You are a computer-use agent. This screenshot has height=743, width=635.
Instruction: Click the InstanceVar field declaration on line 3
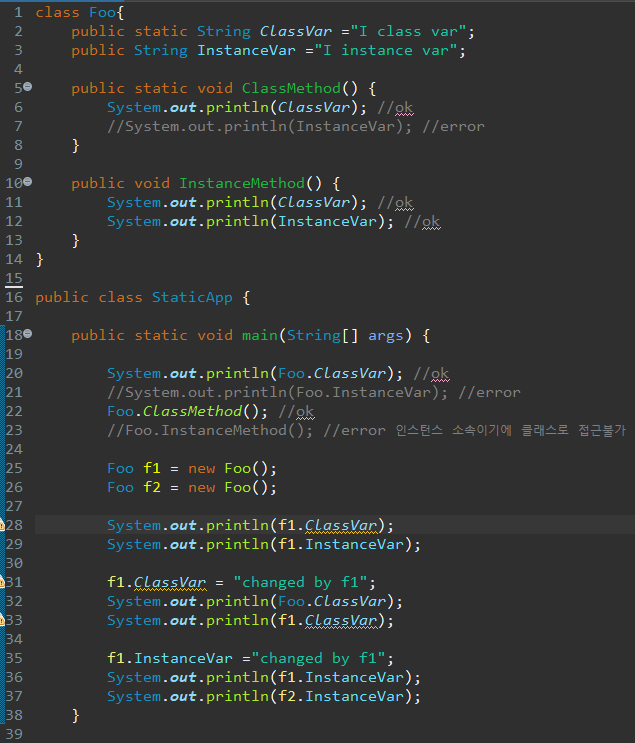246,50
